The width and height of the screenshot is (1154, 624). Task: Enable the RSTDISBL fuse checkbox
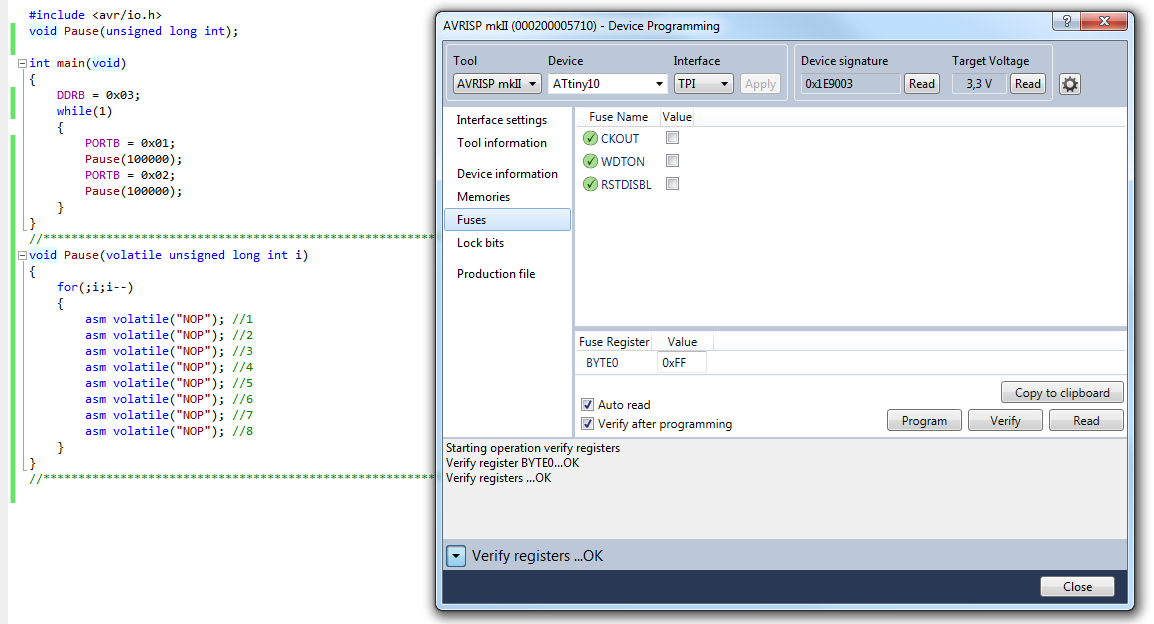(x=672, y=183)
